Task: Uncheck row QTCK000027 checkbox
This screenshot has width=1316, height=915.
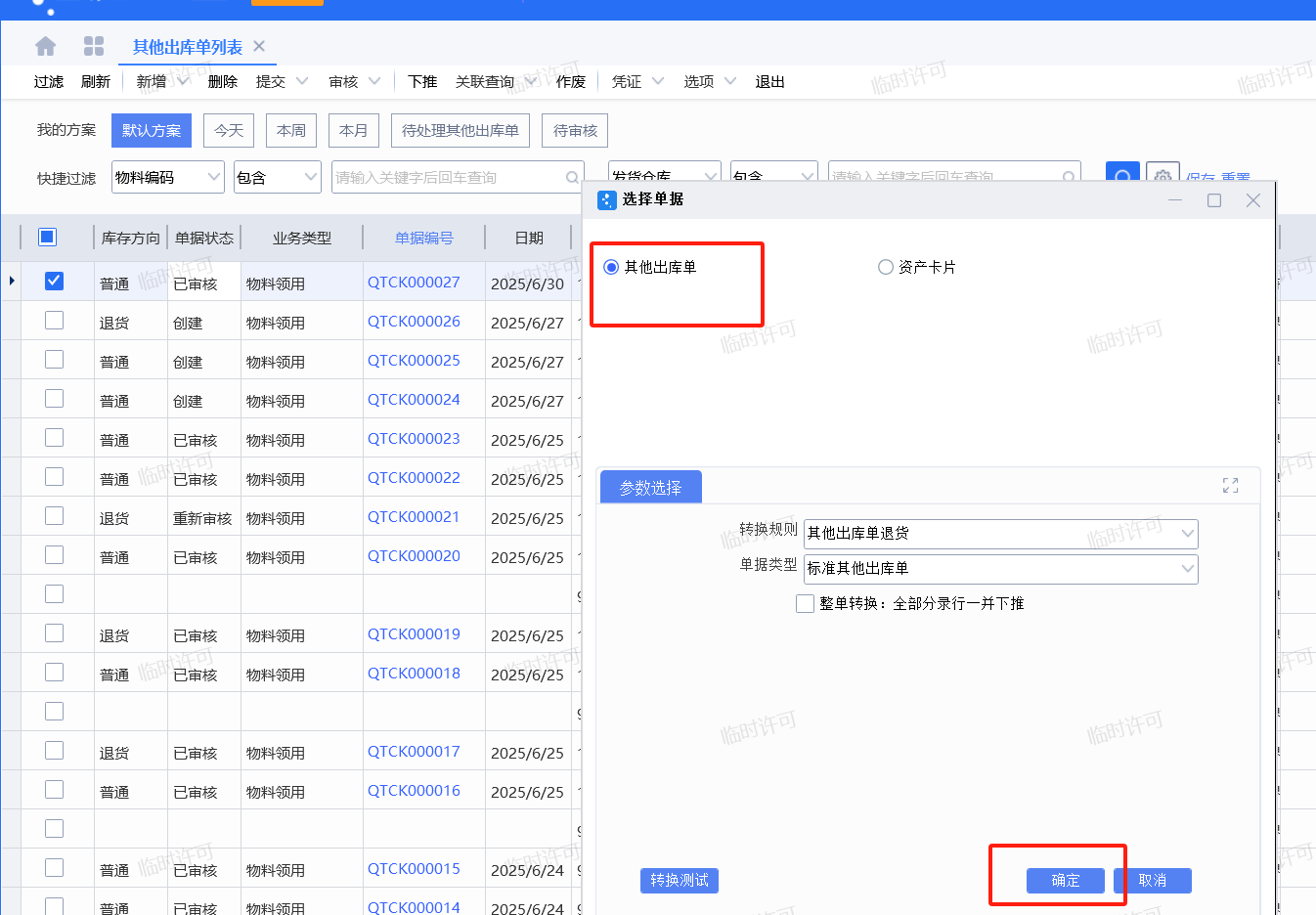Action: [x=55, y=282]
